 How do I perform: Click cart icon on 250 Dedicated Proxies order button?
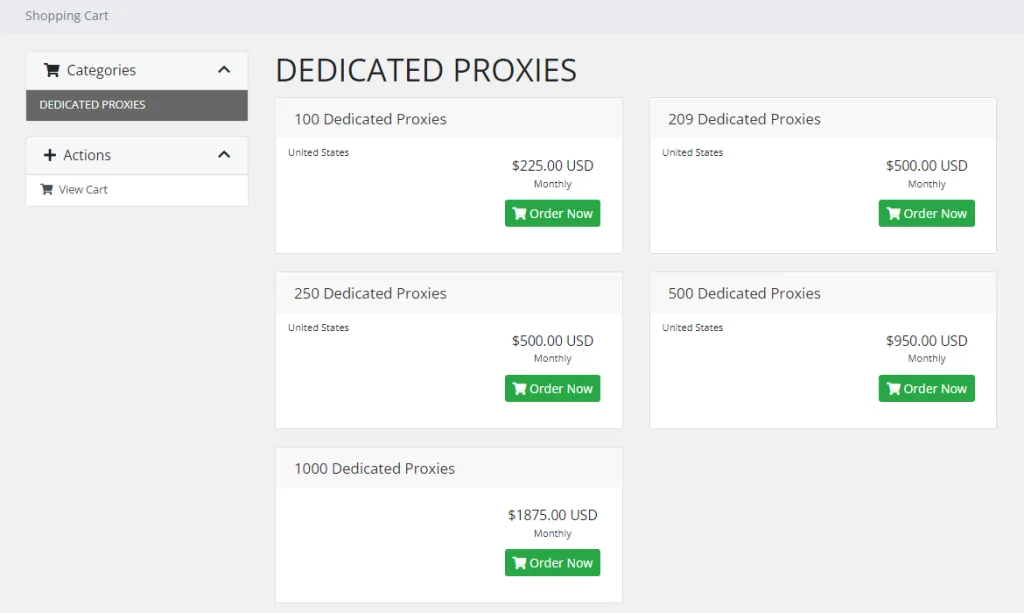[x=519, y=388]
